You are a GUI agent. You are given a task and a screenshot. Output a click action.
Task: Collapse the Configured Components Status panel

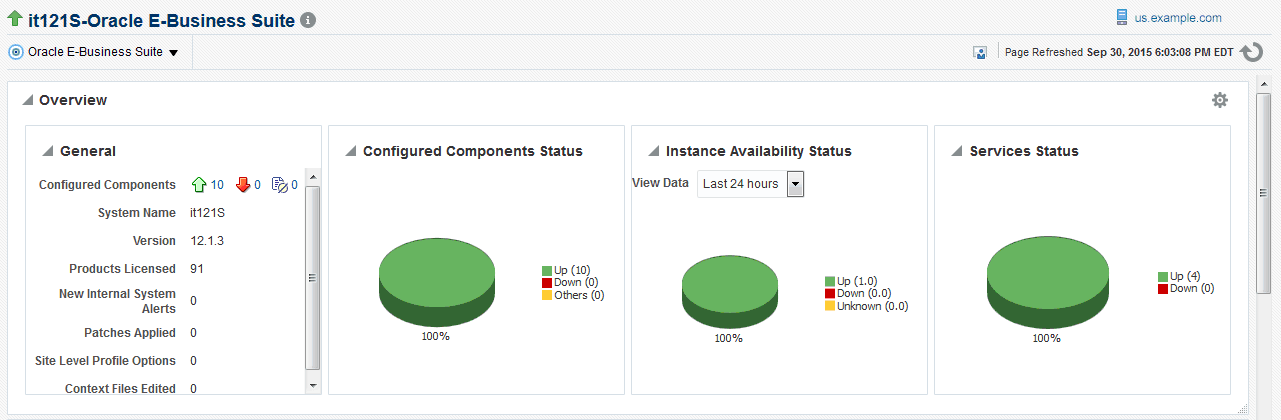351,151
